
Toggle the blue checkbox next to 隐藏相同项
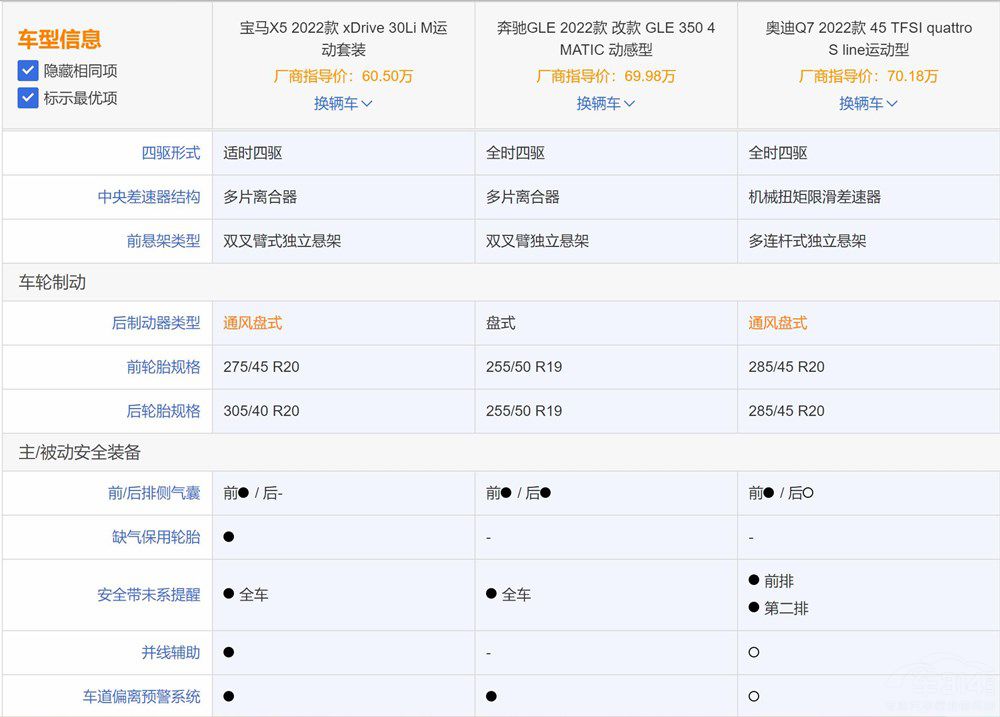point(28,70)
